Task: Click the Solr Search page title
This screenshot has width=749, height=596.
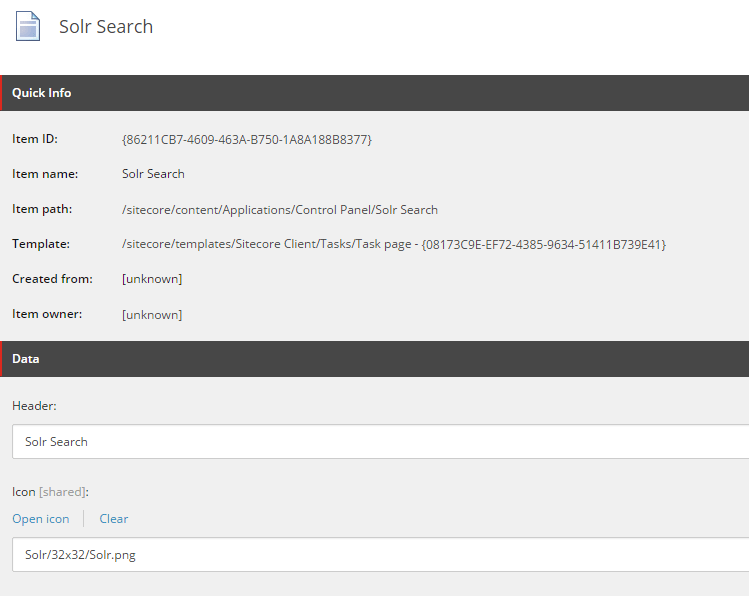Action: coord(106,27)
